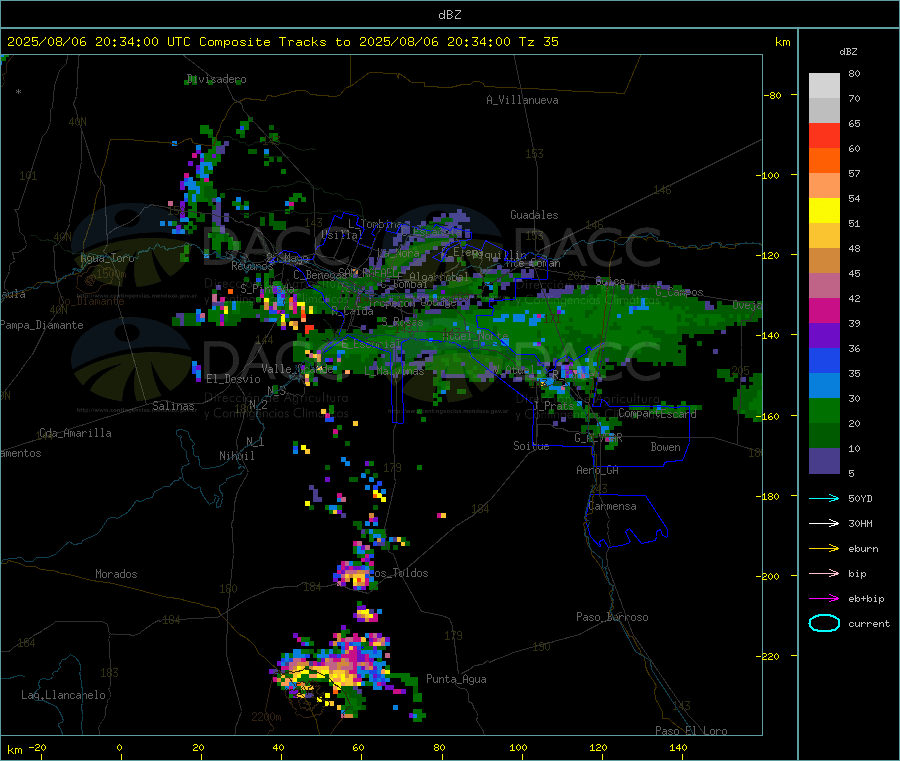Click the 'Morados' map label
Image resolution: width=900 pixels, height=761 pixels.
point(116,574)
